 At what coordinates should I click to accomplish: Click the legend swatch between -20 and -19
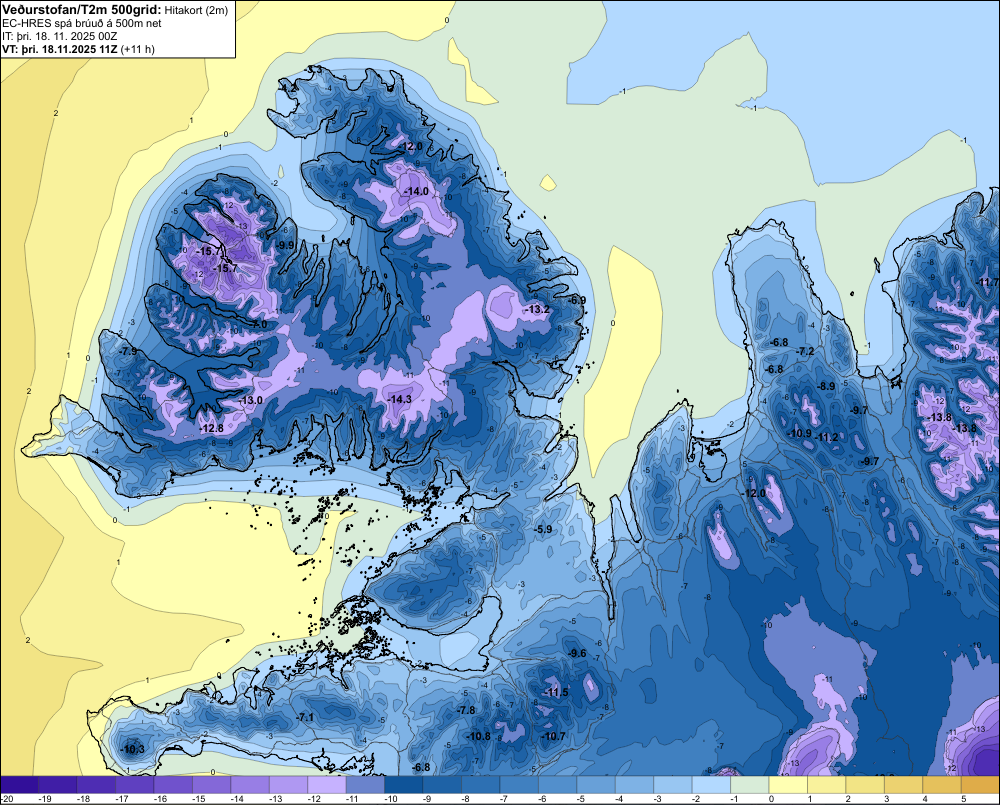pos(19,784)
